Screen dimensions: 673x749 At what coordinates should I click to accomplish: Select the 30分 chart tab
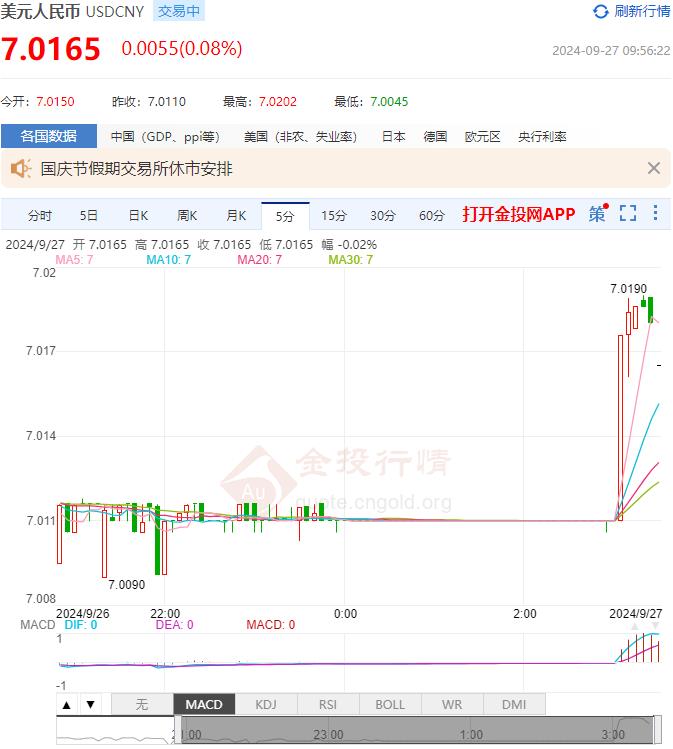[x=383, y=215]
